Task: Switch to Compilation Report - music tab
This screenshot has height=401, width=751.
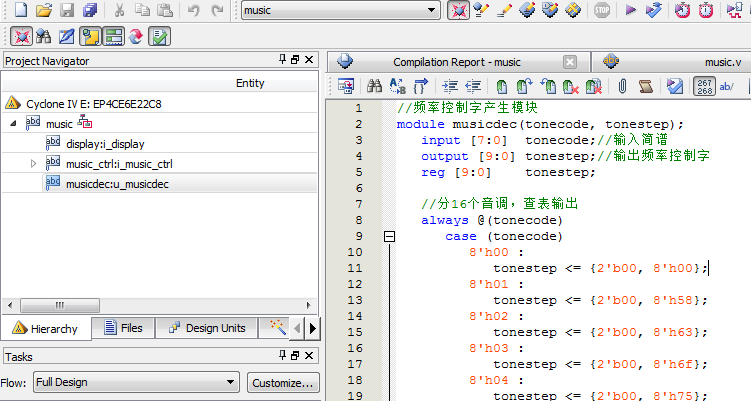Action: click(x=456, y=62)
